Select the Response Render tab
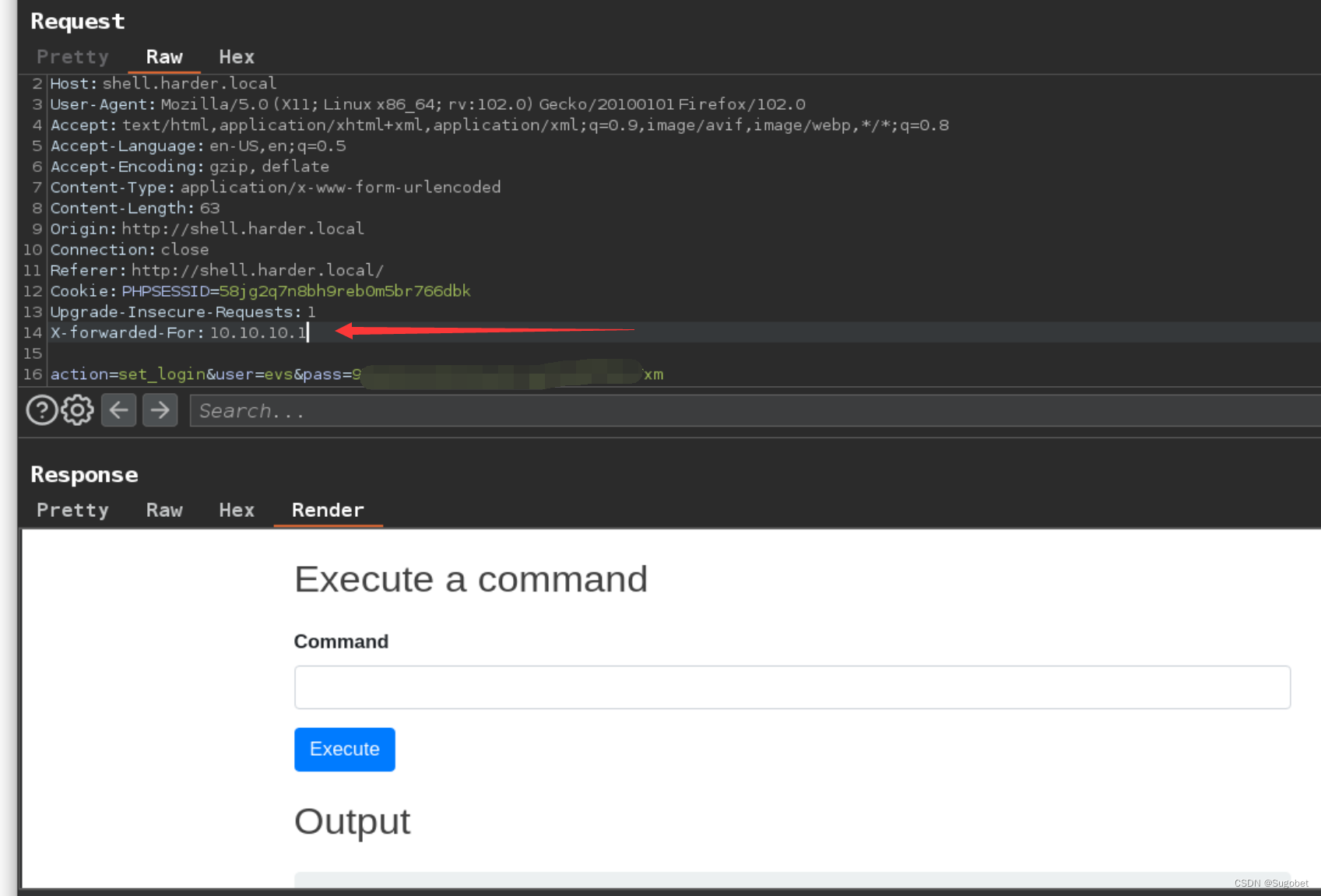Viewport: 1321px width, 896px height. (328, 510)
